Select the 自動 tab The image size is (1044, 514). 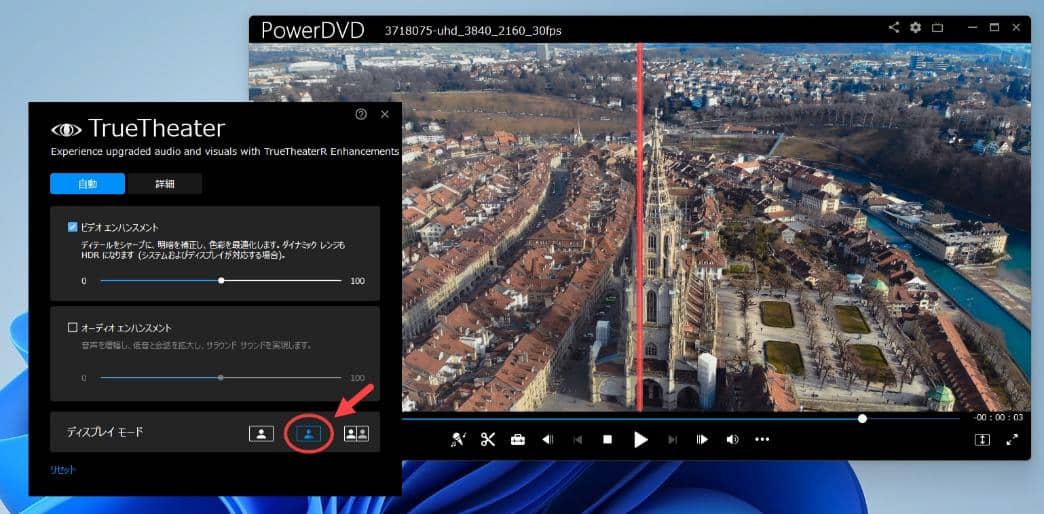(87, 184)
